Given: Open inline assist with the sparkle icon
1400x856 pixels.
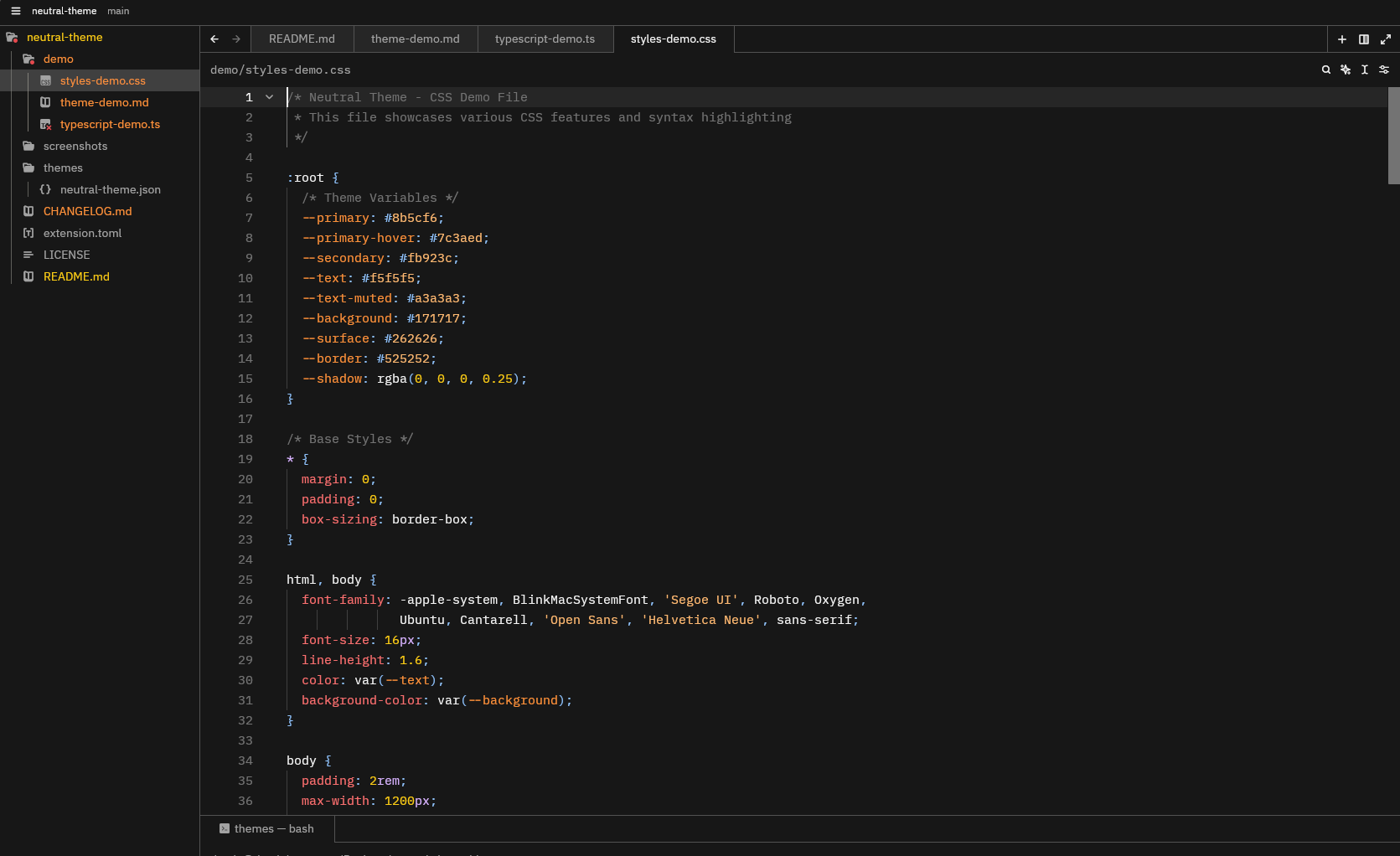Looking at the screenshot, I should [x=1346, y=70].
